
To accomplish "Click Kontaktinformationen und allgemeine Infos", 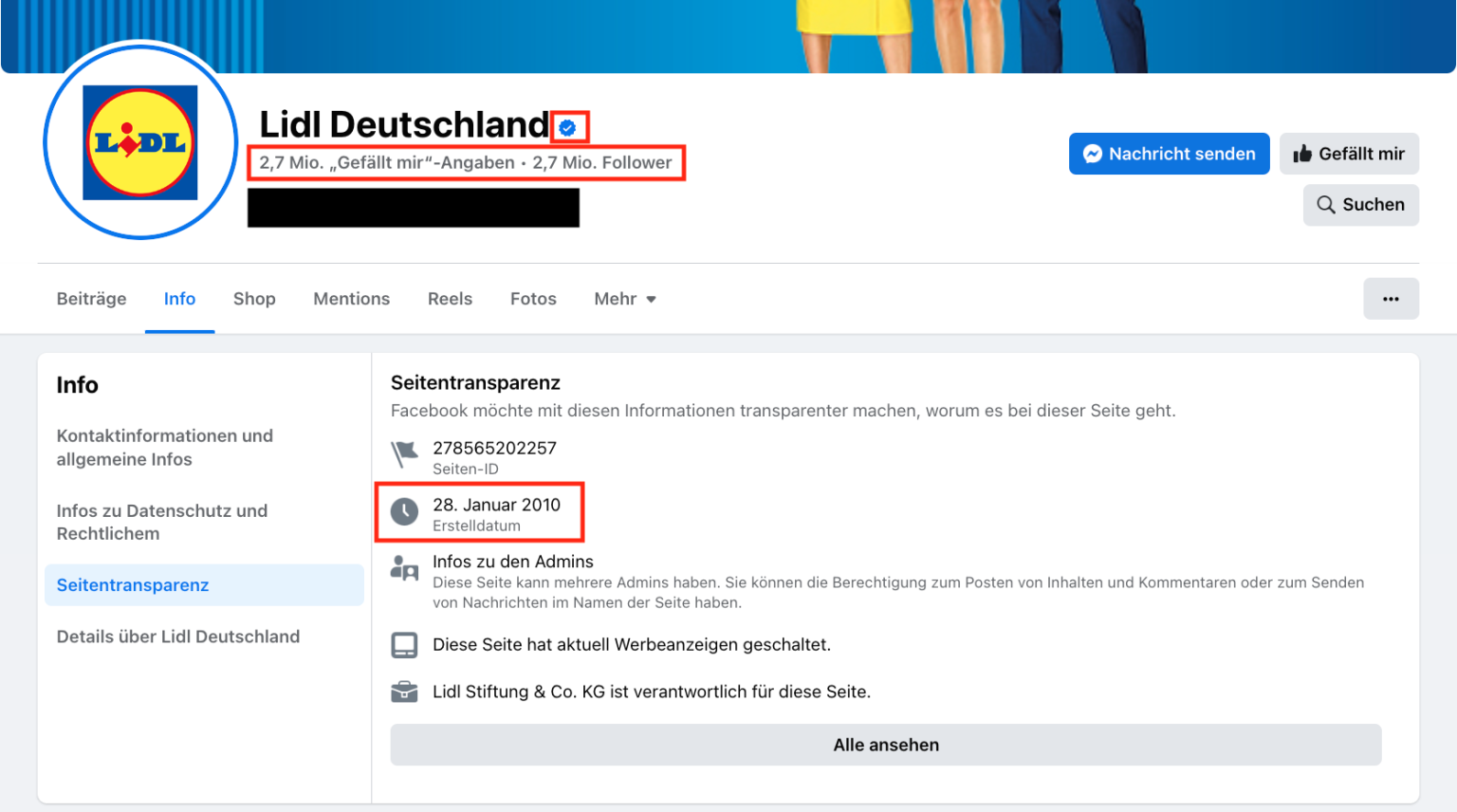I will coord(164,447).
